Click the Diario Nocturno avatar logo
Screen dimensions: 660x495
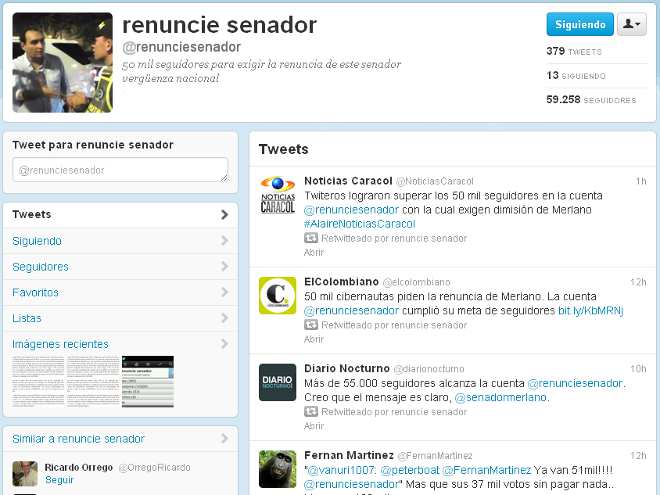tap(277, 382)
